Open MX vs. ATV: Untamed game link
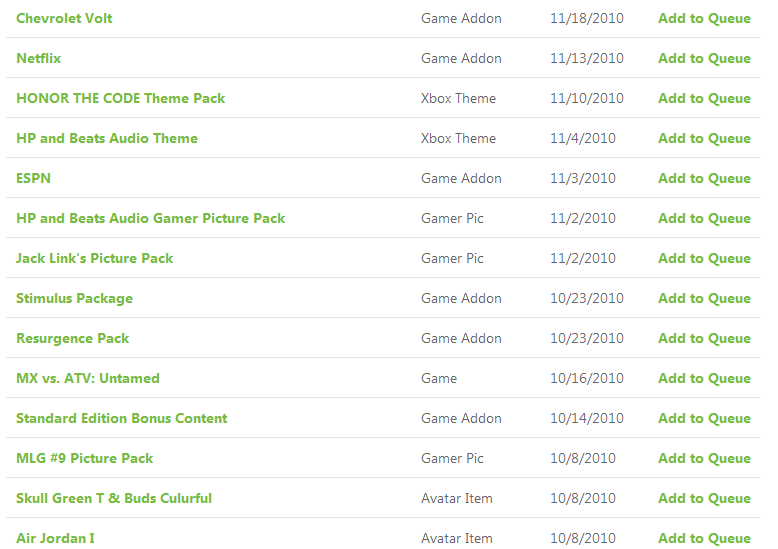Viewport: 778px width, 549px height. click(x=88, y=378)
